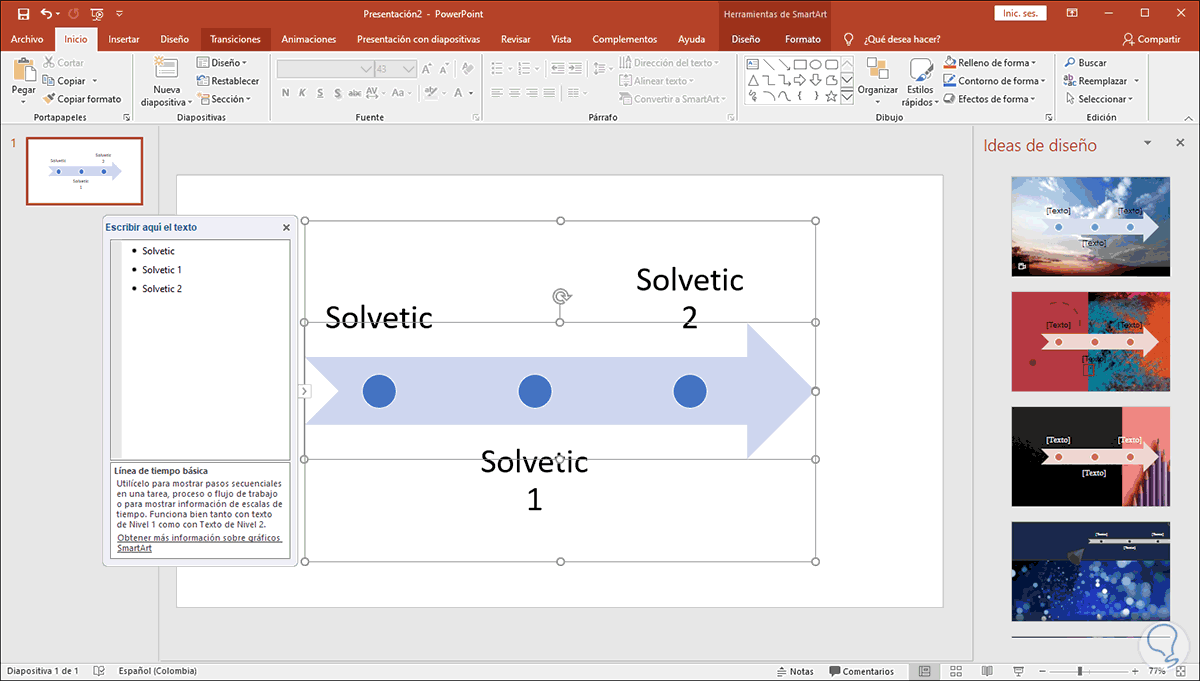Select the triangle shape in gallery
Image resolution: width=1200 pixels, height=681 pixels.
pyautogui.click(x=752, y=80)
